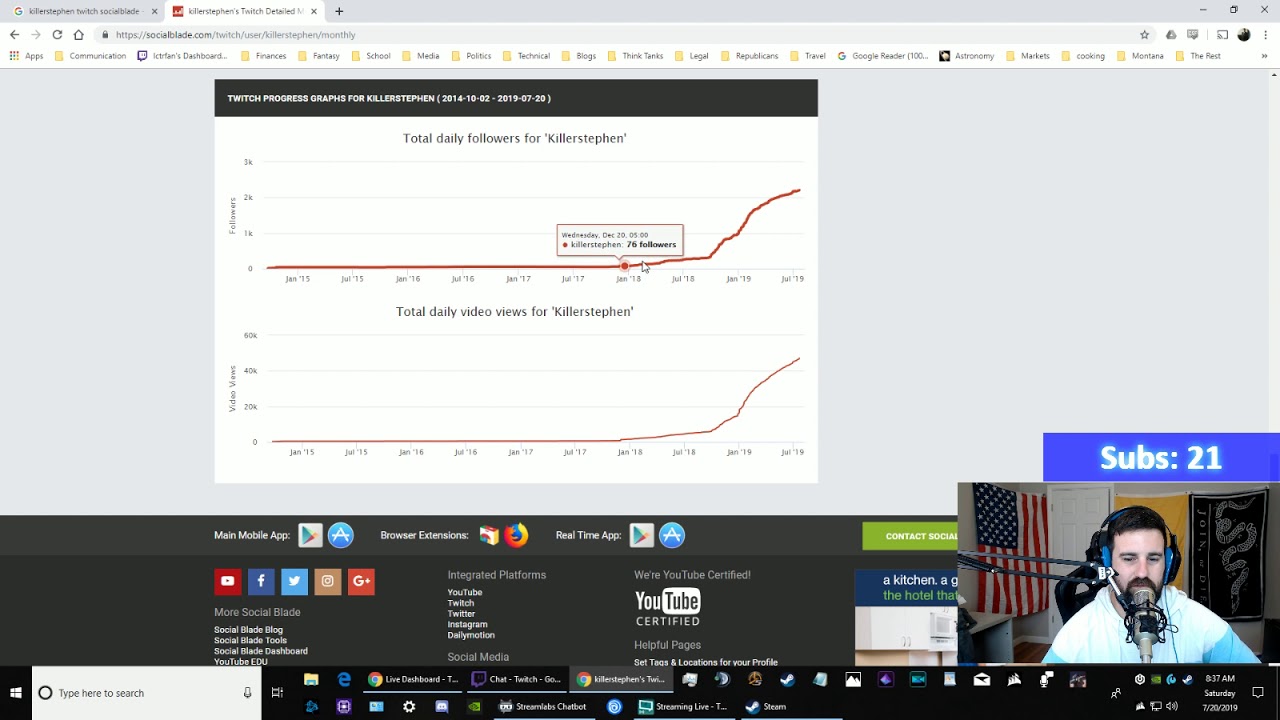Click the address bar URL field

point(620,34)
